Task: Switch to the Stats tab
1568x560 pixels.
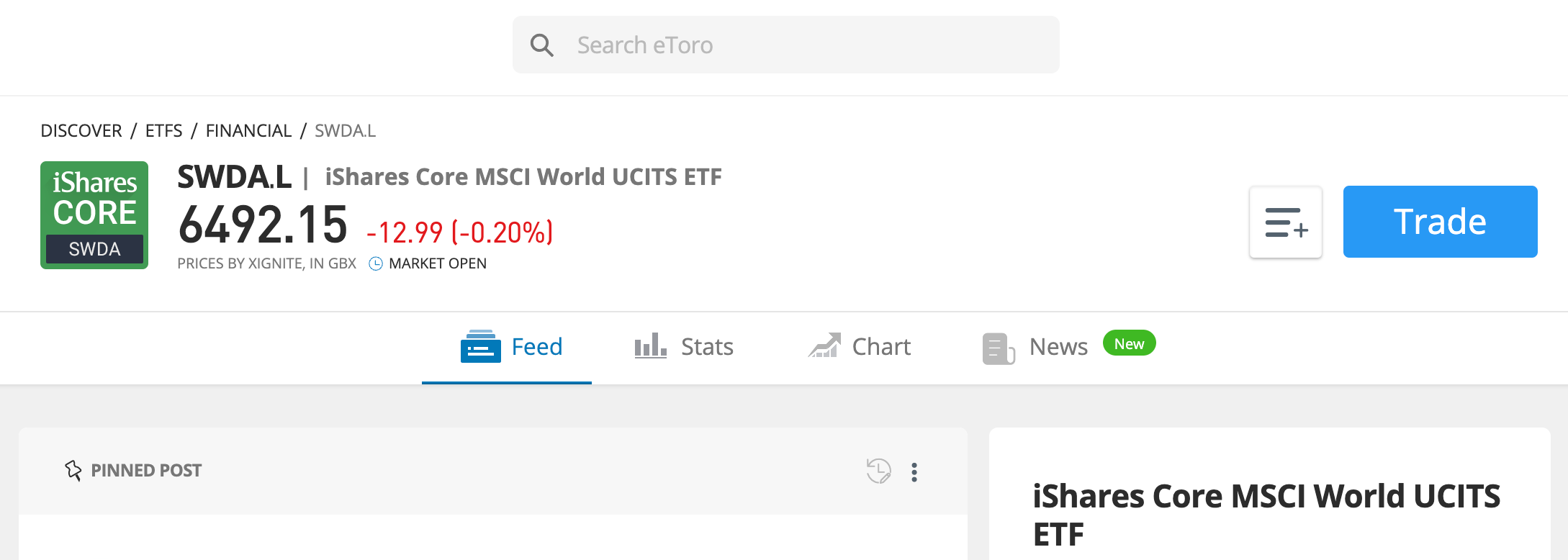Action: tap(707, 346)
